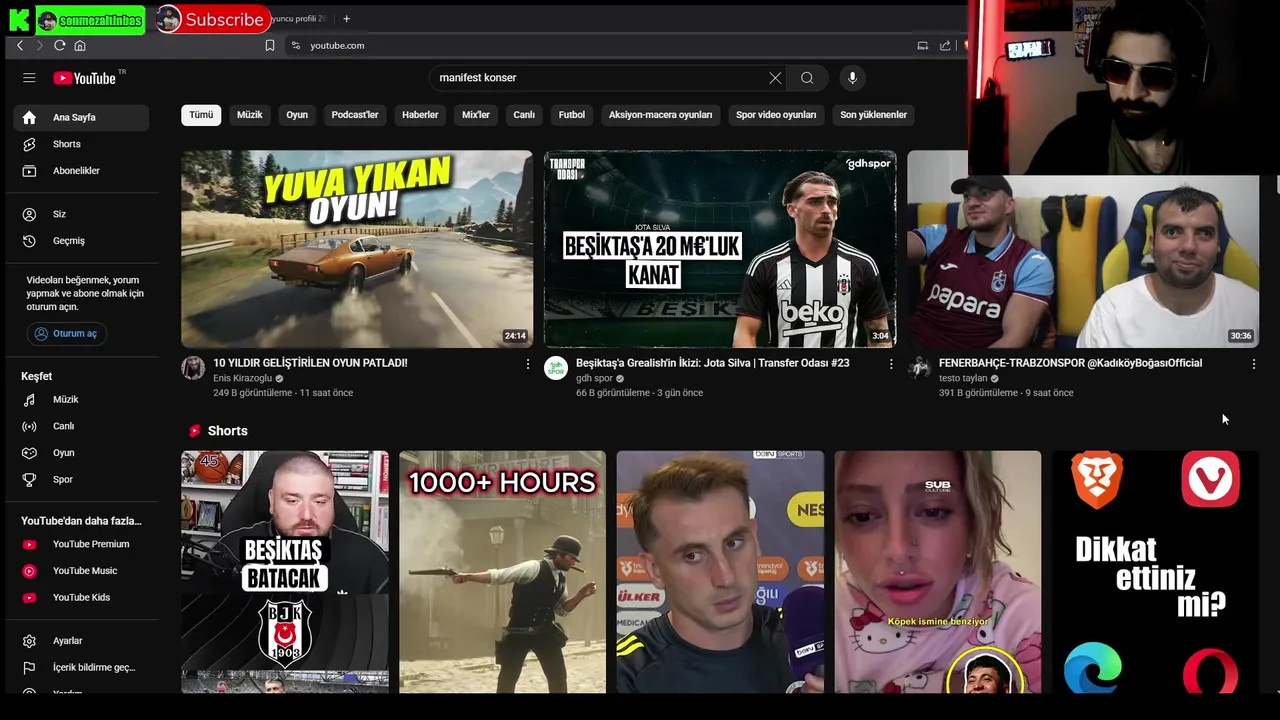Click the YouTube logo
The height and width of the screenshot is (720, 1280).
pyautogui.click(x=86, y=78)
